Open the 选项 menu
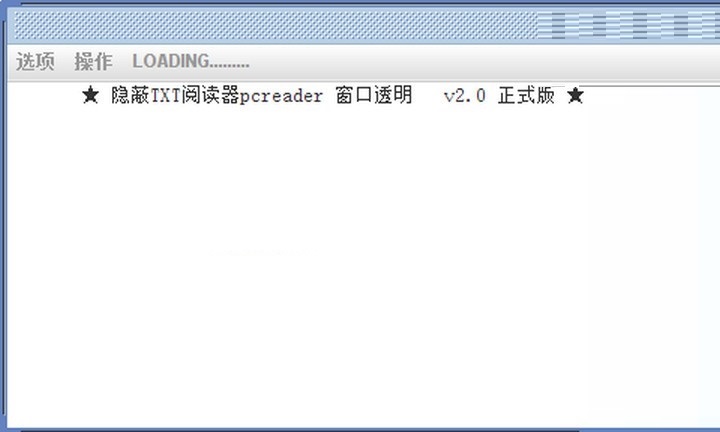Screen dimensions: 720x432 [x=35, y=62]
